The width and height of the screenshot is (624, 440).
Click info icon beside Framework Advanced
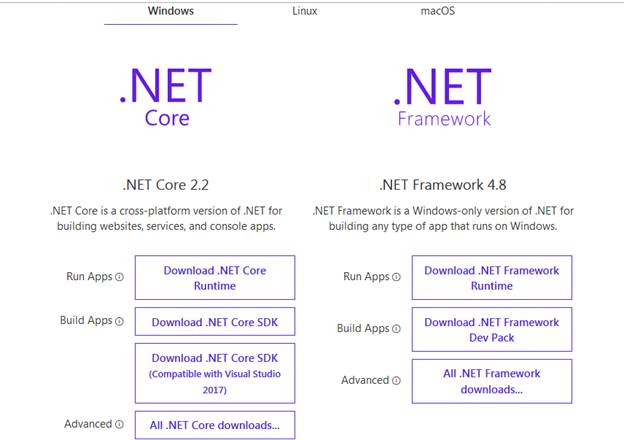(x=396, y=381)
